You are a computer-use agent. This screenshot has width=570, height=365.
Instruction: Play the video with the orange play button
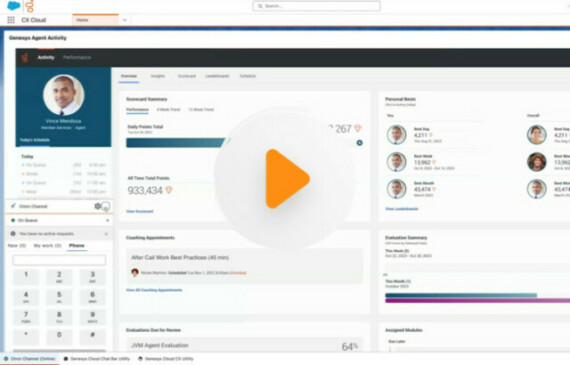pos(287,179)
